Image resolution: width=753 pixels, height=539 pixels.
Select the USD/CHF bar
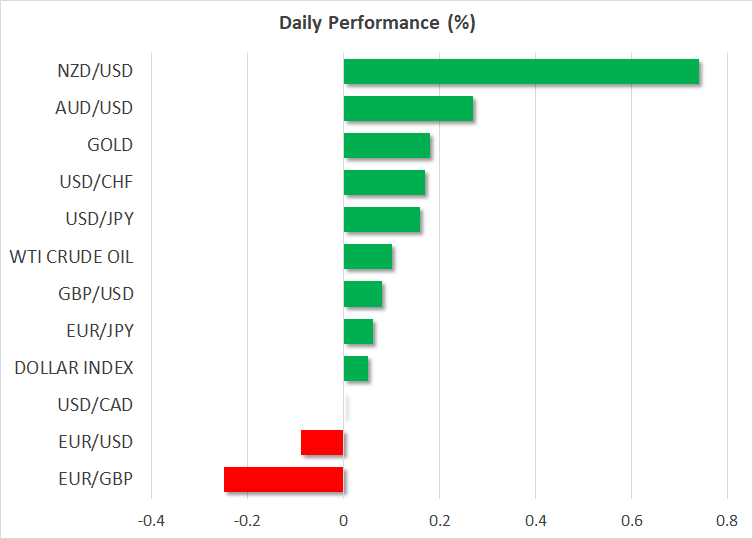click(x=384, y=183)
